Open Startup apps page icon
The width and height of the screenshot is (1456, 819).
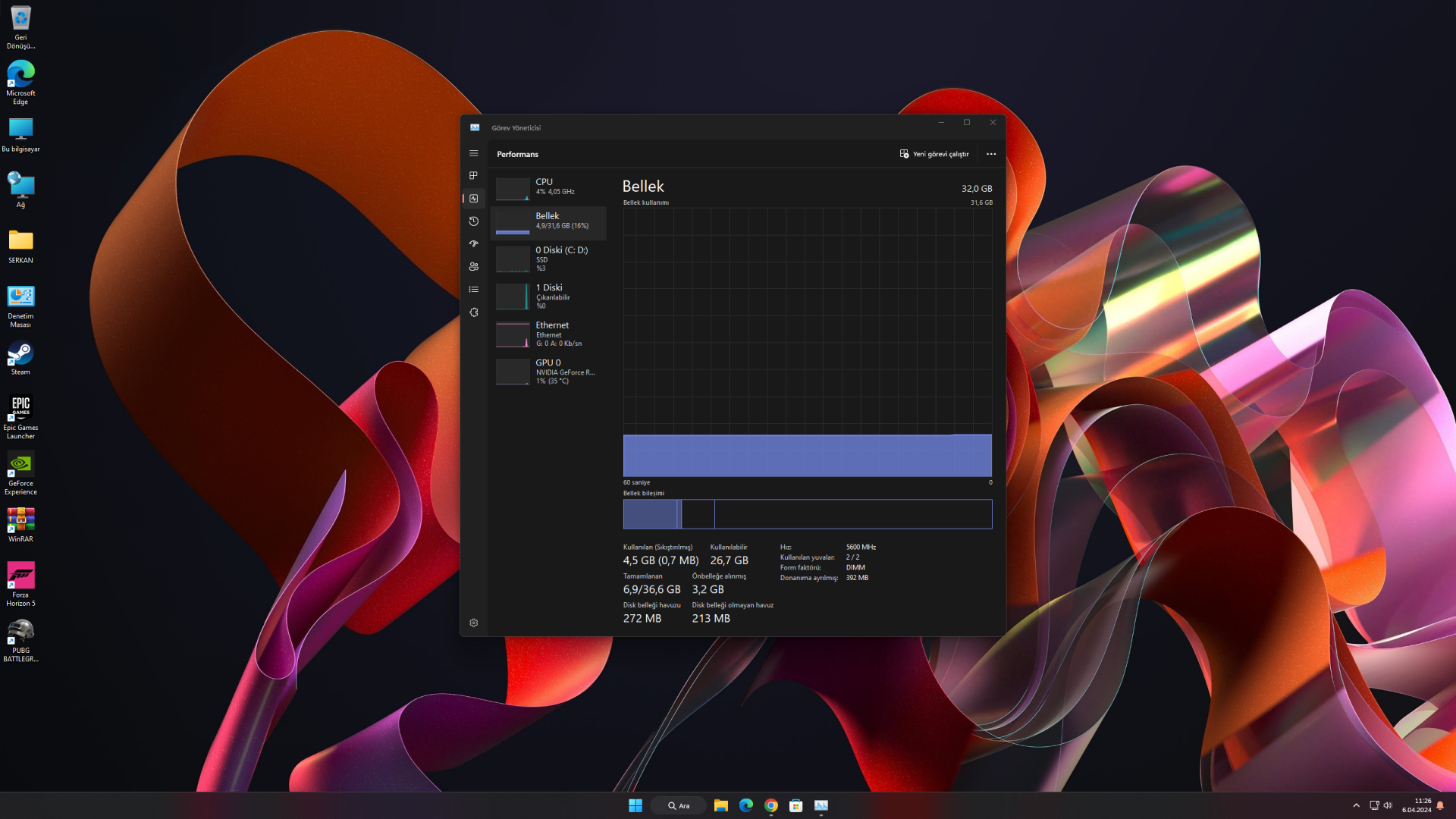(473, 243)
